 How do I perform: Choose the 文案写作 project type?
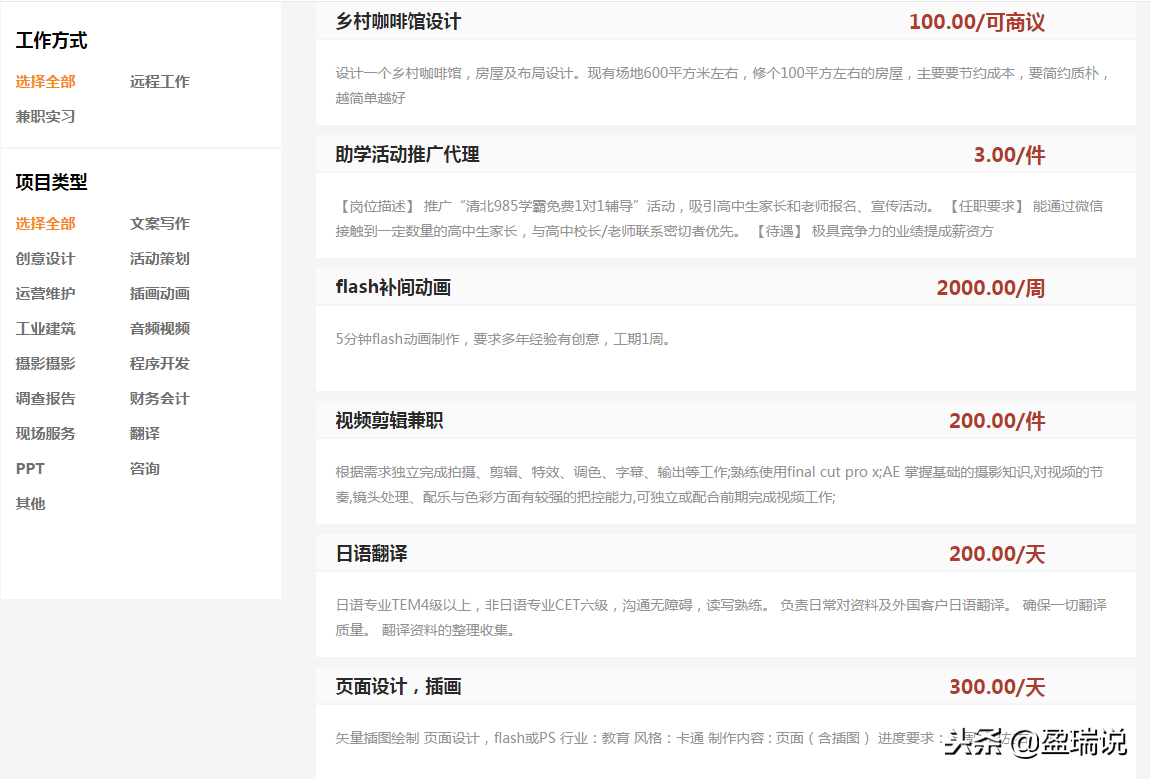160,224
